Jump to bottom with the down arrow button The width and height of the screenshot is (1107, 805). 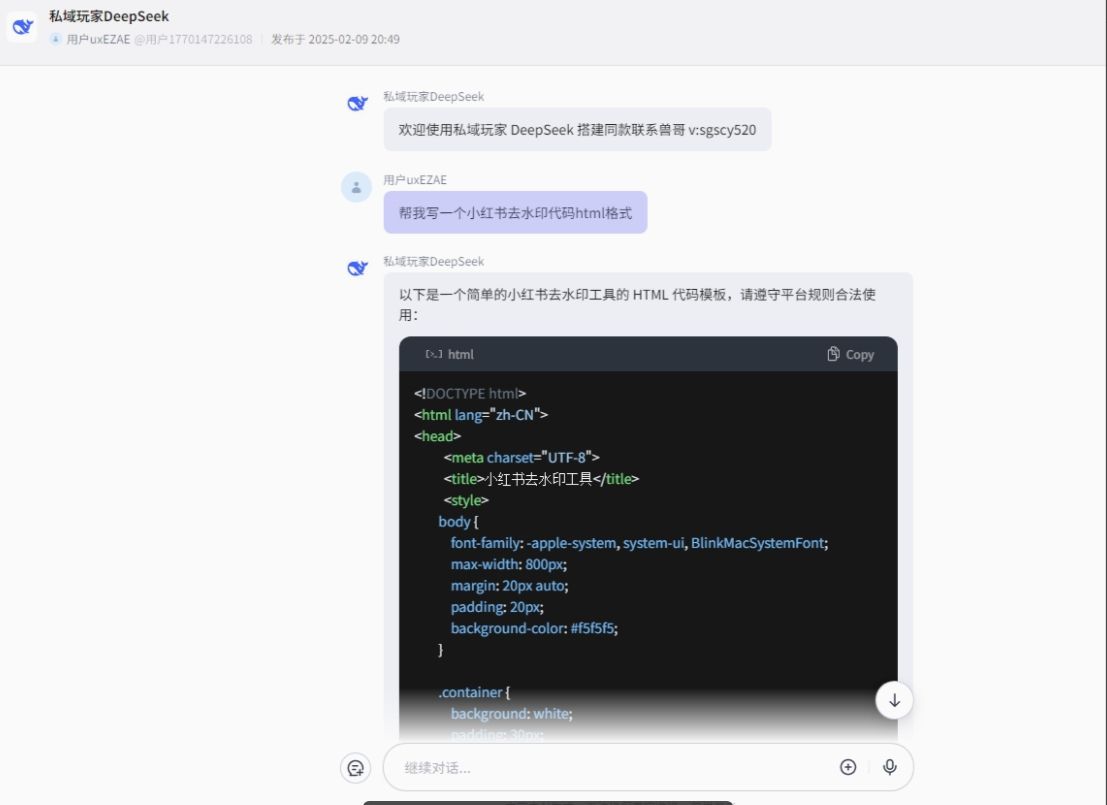click(894, 700)
